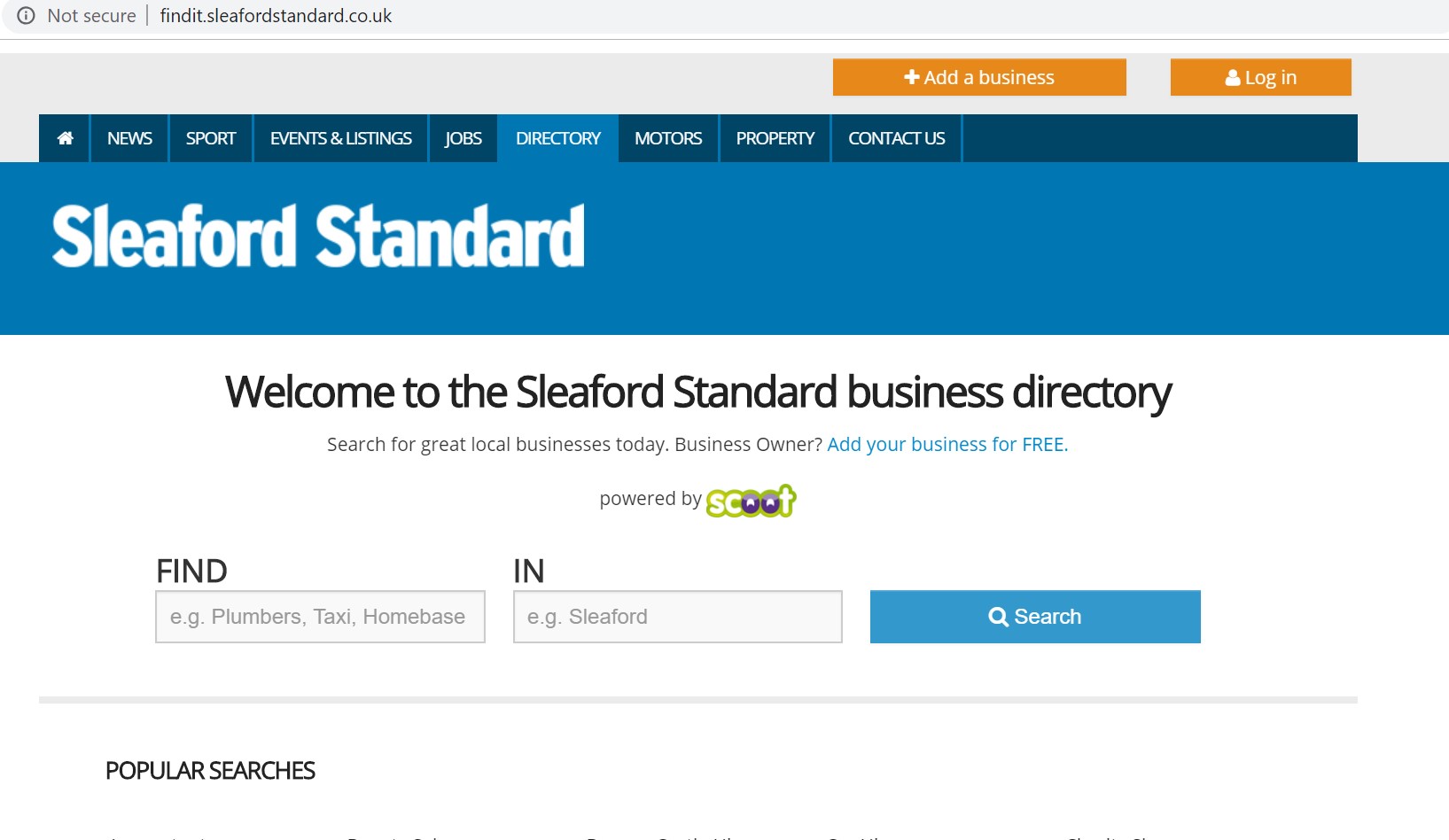Screen dimensions: 1449x840
Task: Click the Add a business button
Action: (x=979, y=77)
